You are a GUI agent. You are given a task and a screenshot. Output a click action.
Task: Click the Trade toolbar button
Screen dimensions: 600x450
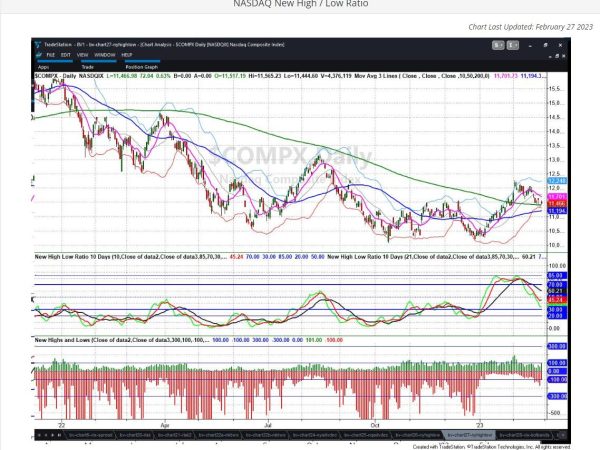[85, 68]
